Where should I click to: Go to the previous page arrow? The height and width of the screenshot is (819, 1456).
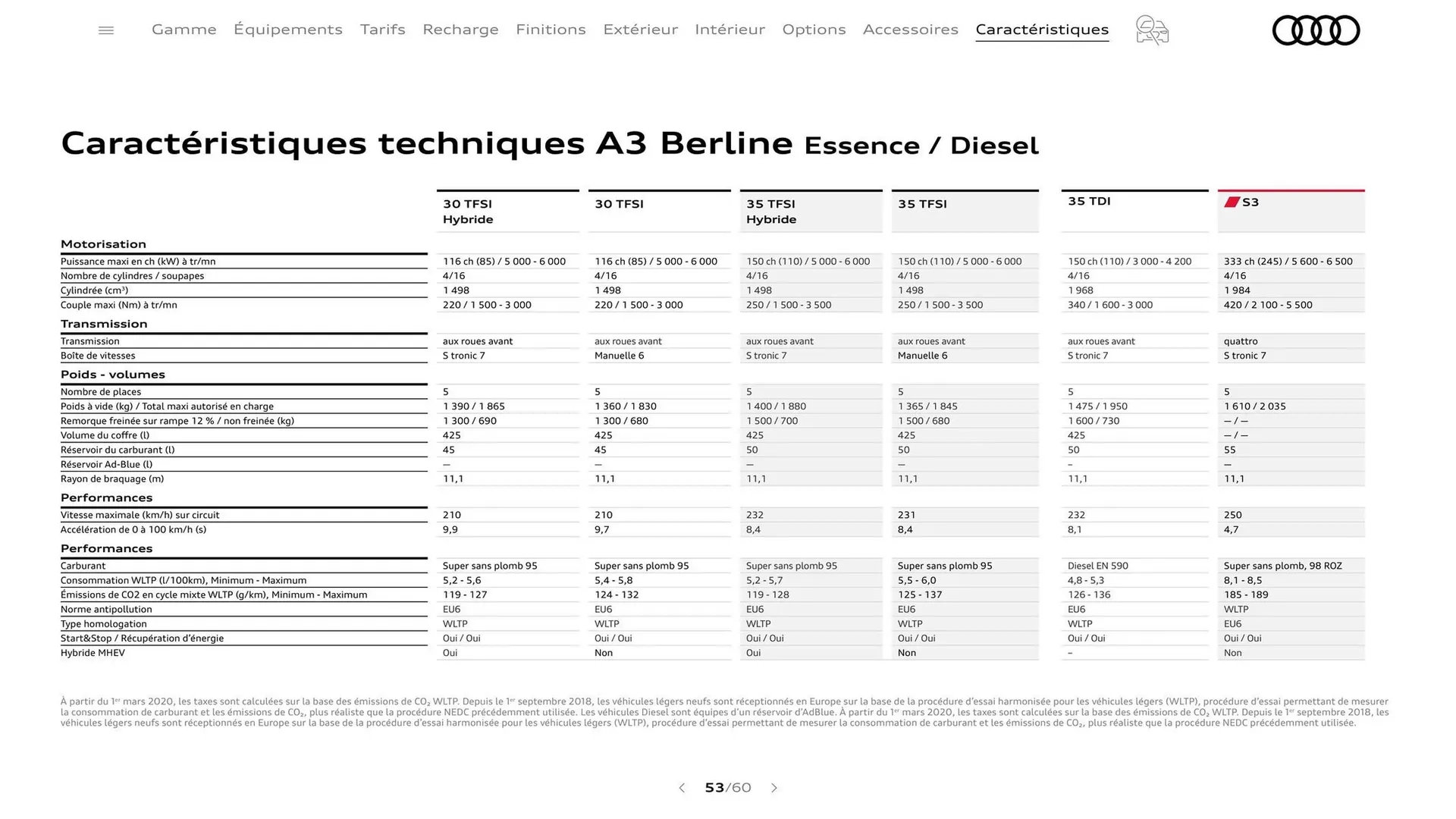(681, 788)
